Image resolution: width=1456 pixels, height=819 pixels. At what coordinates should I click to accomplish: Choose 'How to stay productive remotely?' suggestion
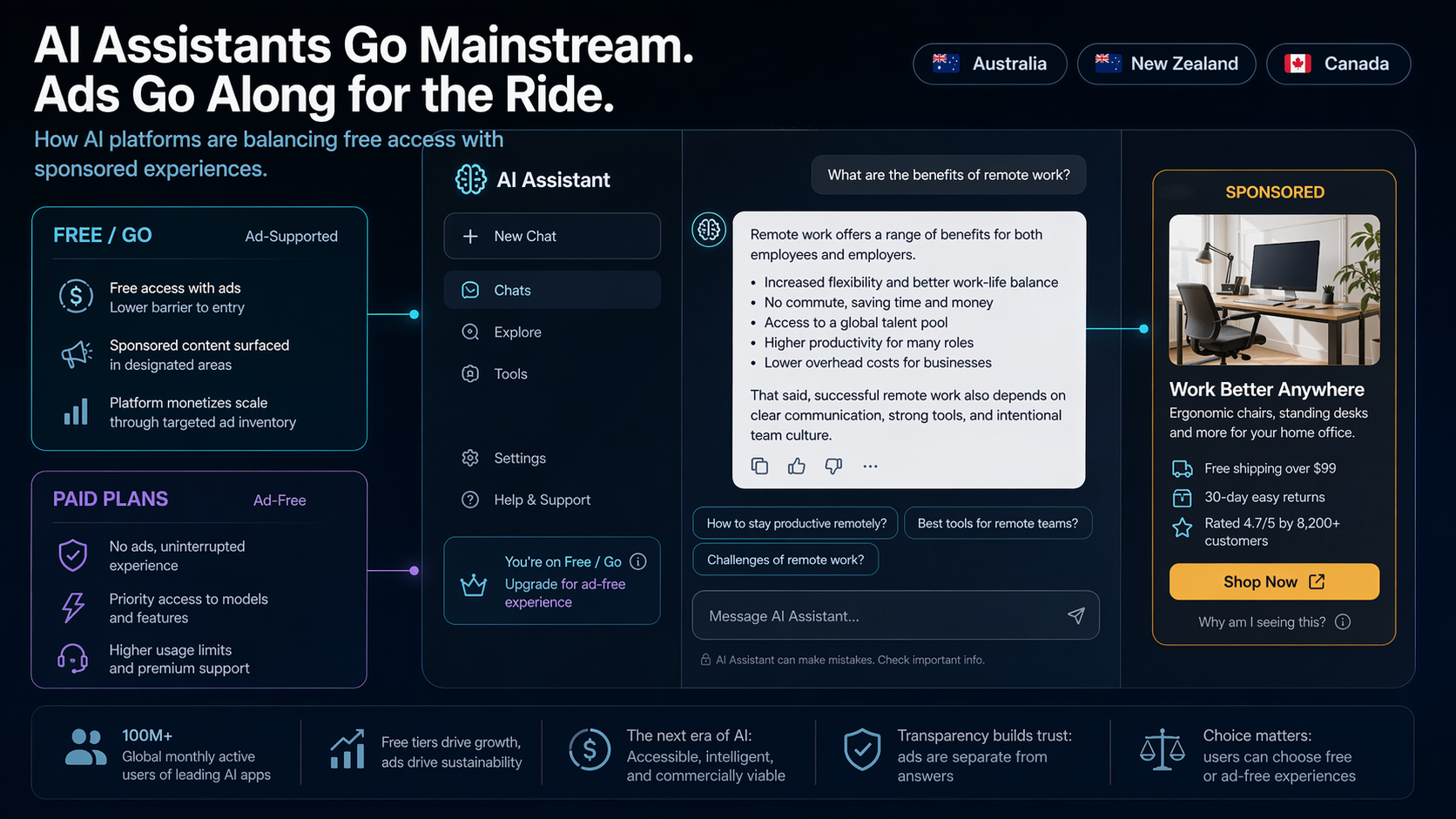(796, 523)
